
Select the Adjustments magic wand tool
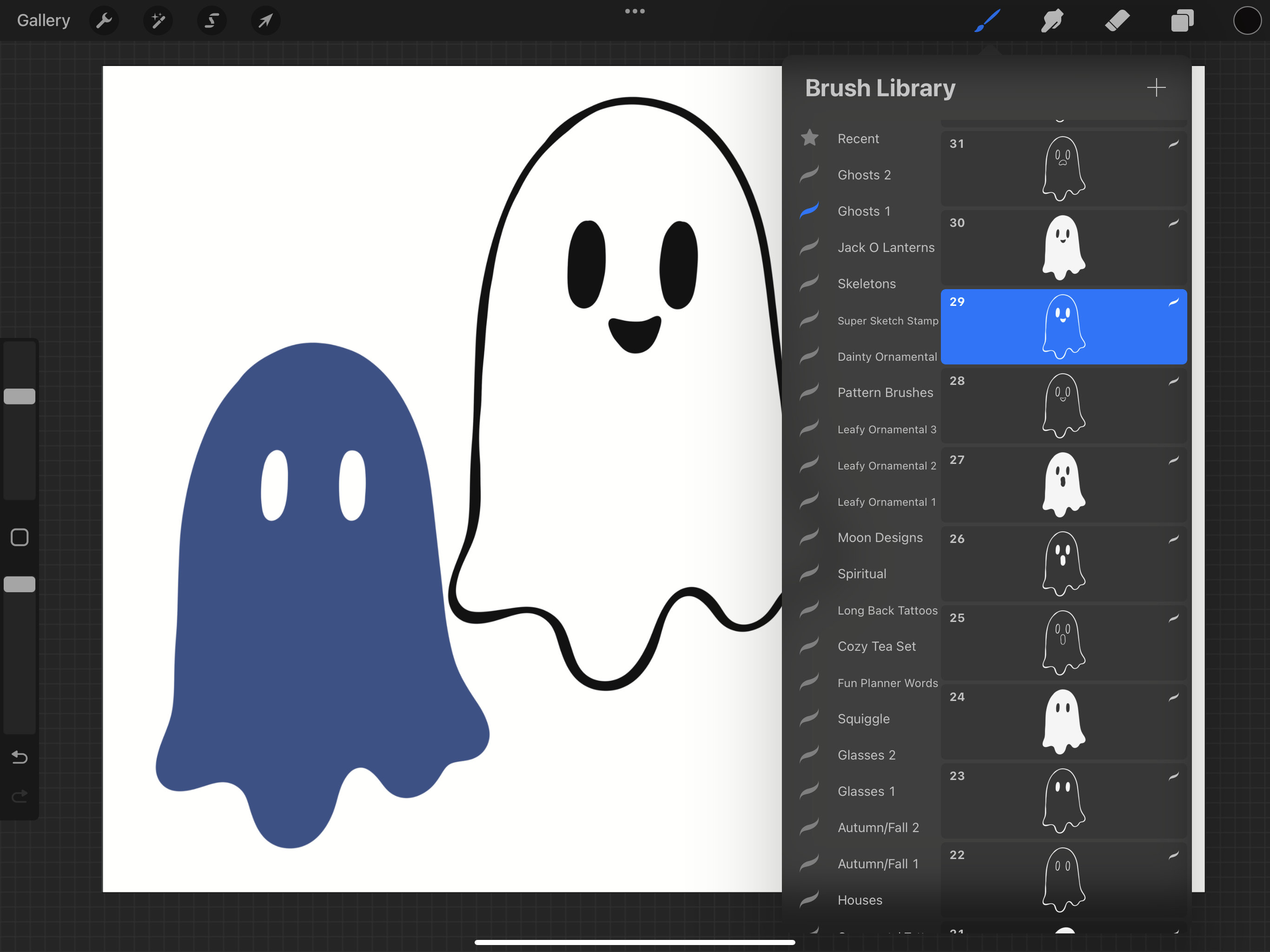click(157, 20)
